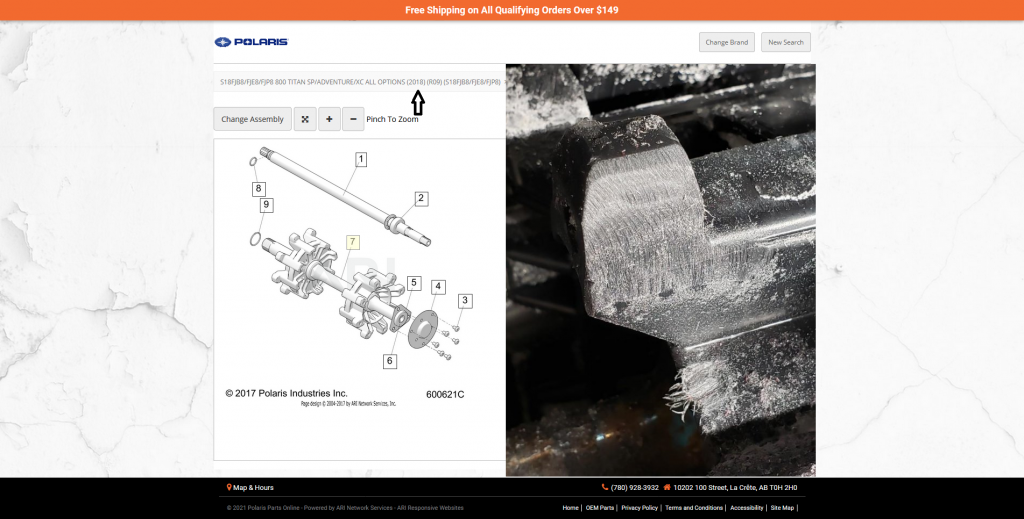Go to Home footer link

[x=570, y=508]
